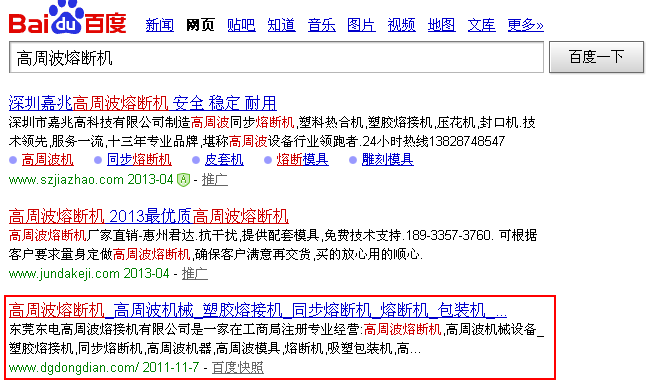This screenshot has height=385, width=651.
Task: Open 2013最优质高周波熔断机 result title
Action: pos(149,216)
